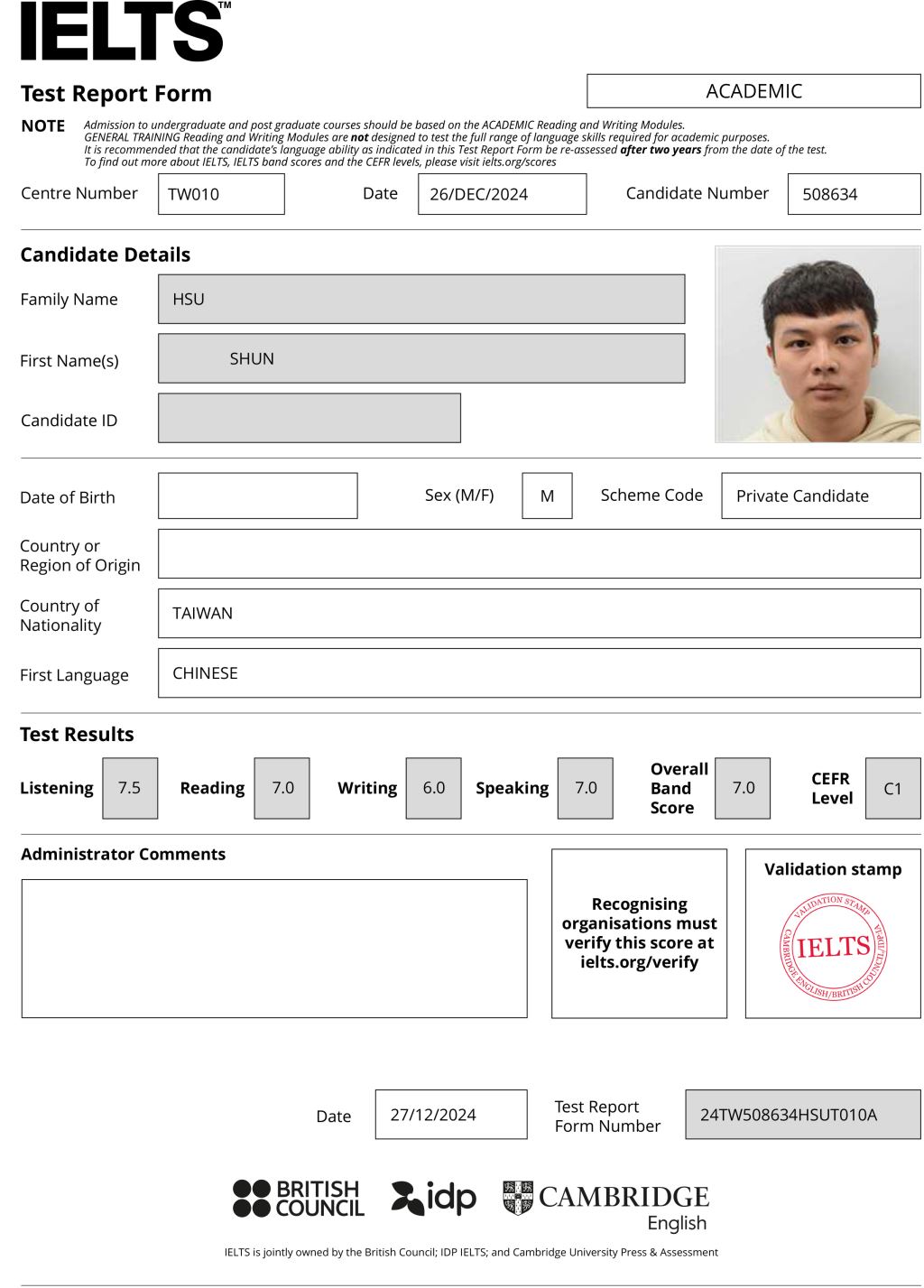Click the Writing score box 6.0
Viewport: 924px width, 1288px height.
434,788
